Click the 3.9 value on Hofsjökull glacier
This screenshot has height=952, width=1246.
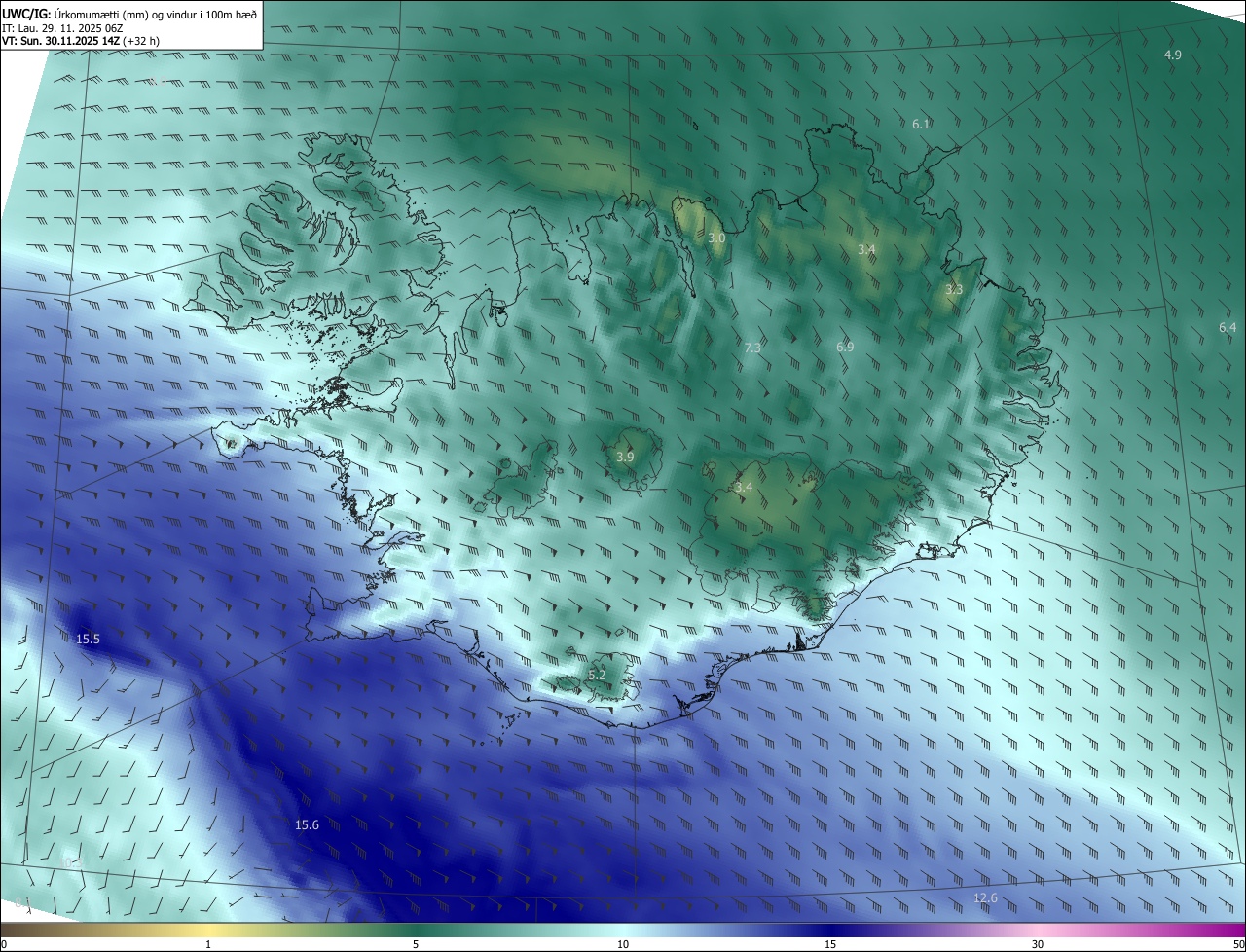point(626,457)
